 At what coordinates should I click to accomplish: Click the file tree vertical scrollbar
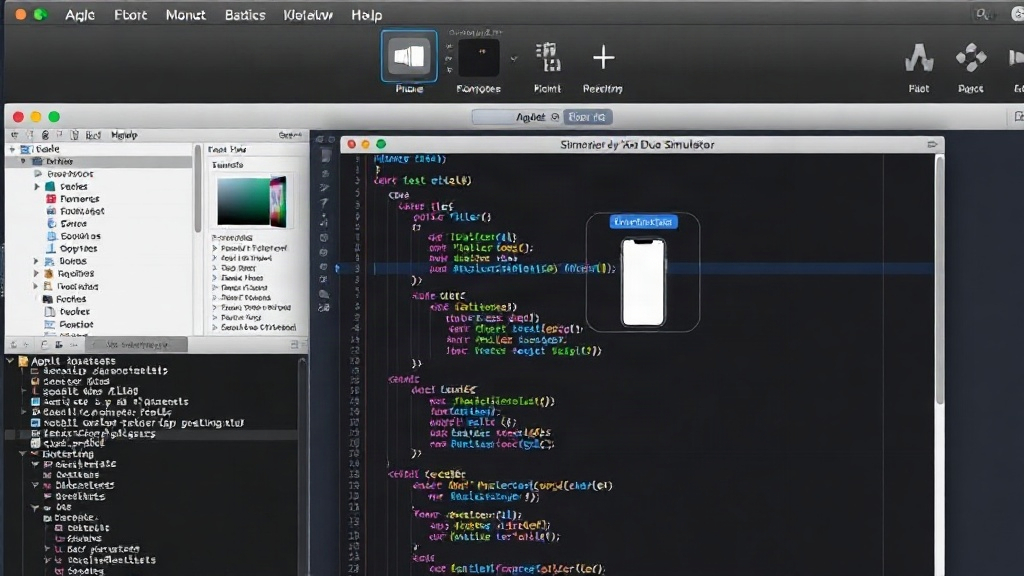pos(197,189)
